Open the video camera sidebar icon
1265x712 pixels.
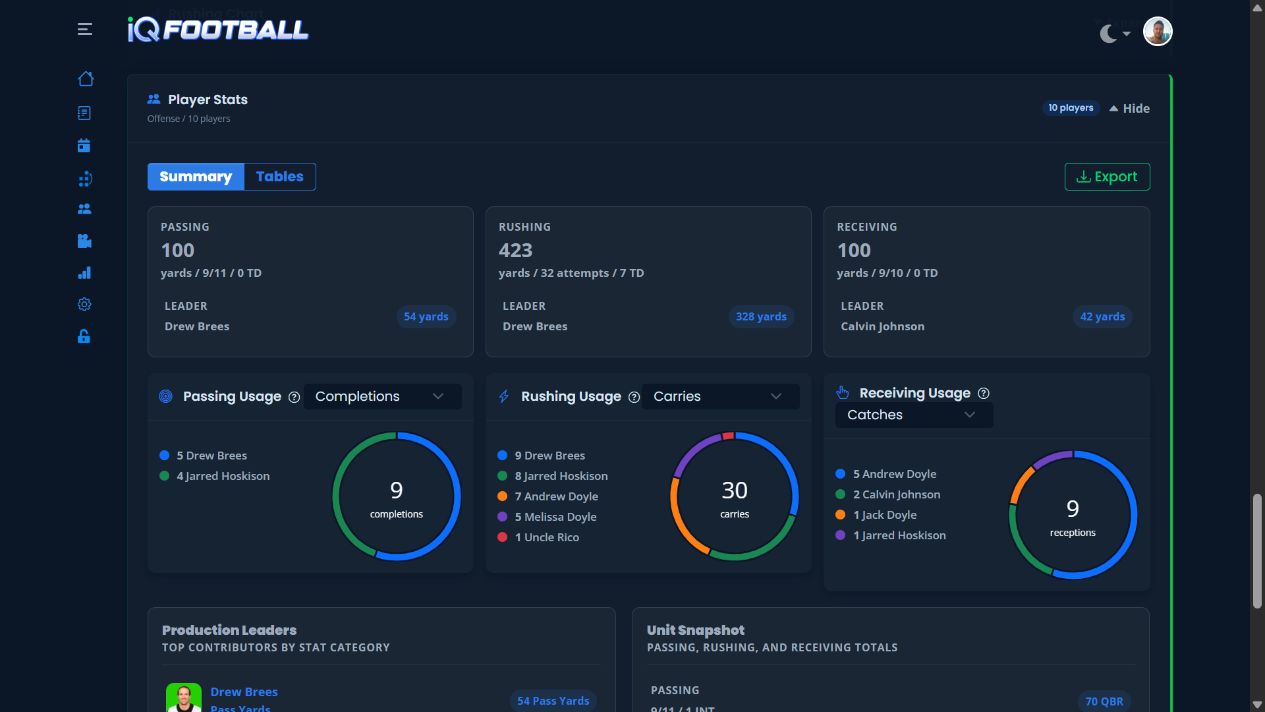pyautogui.click(x=84, y=241)
